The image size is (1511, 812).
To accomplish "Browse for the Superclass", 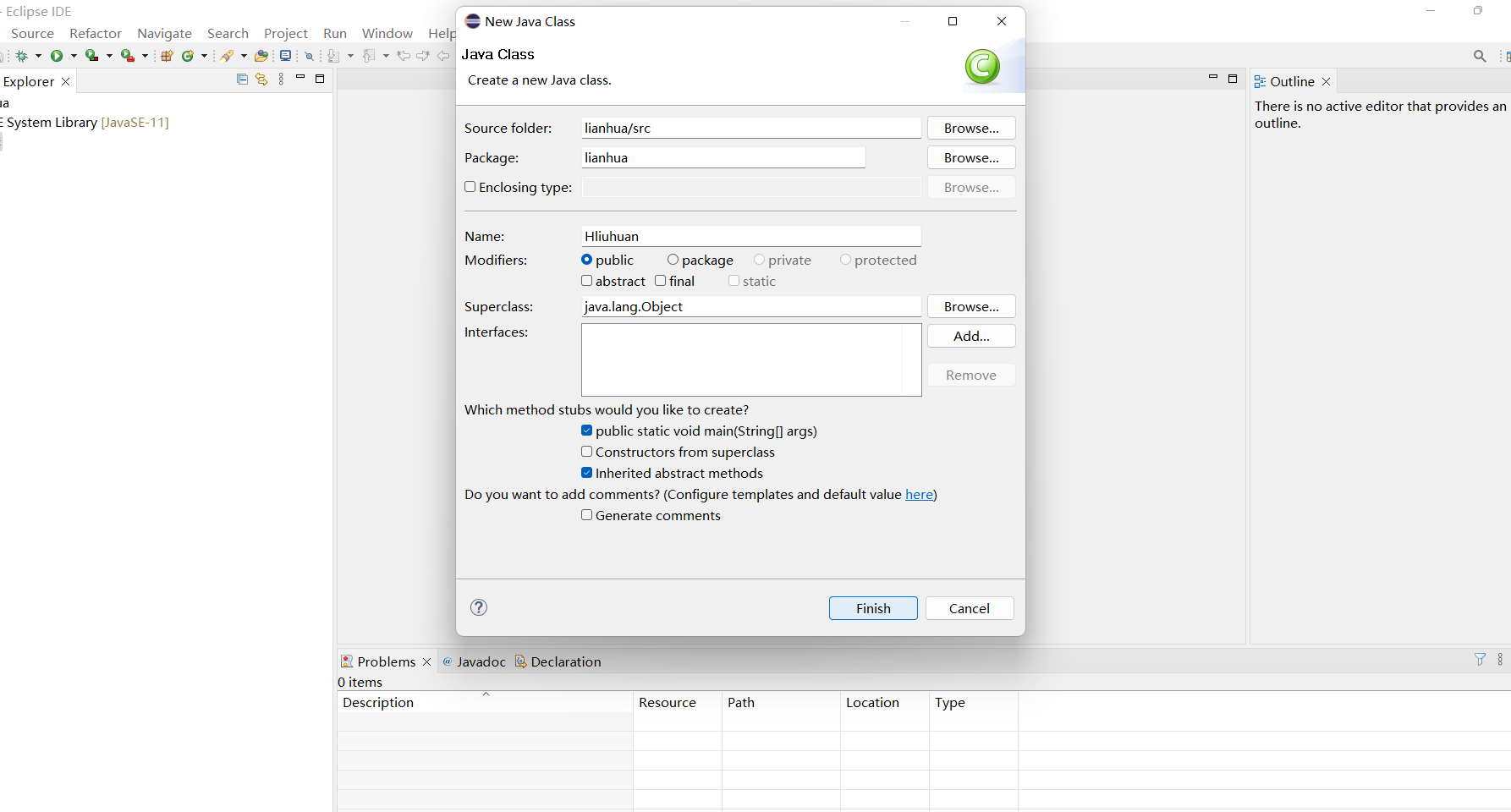I will [x=971, y=306].
